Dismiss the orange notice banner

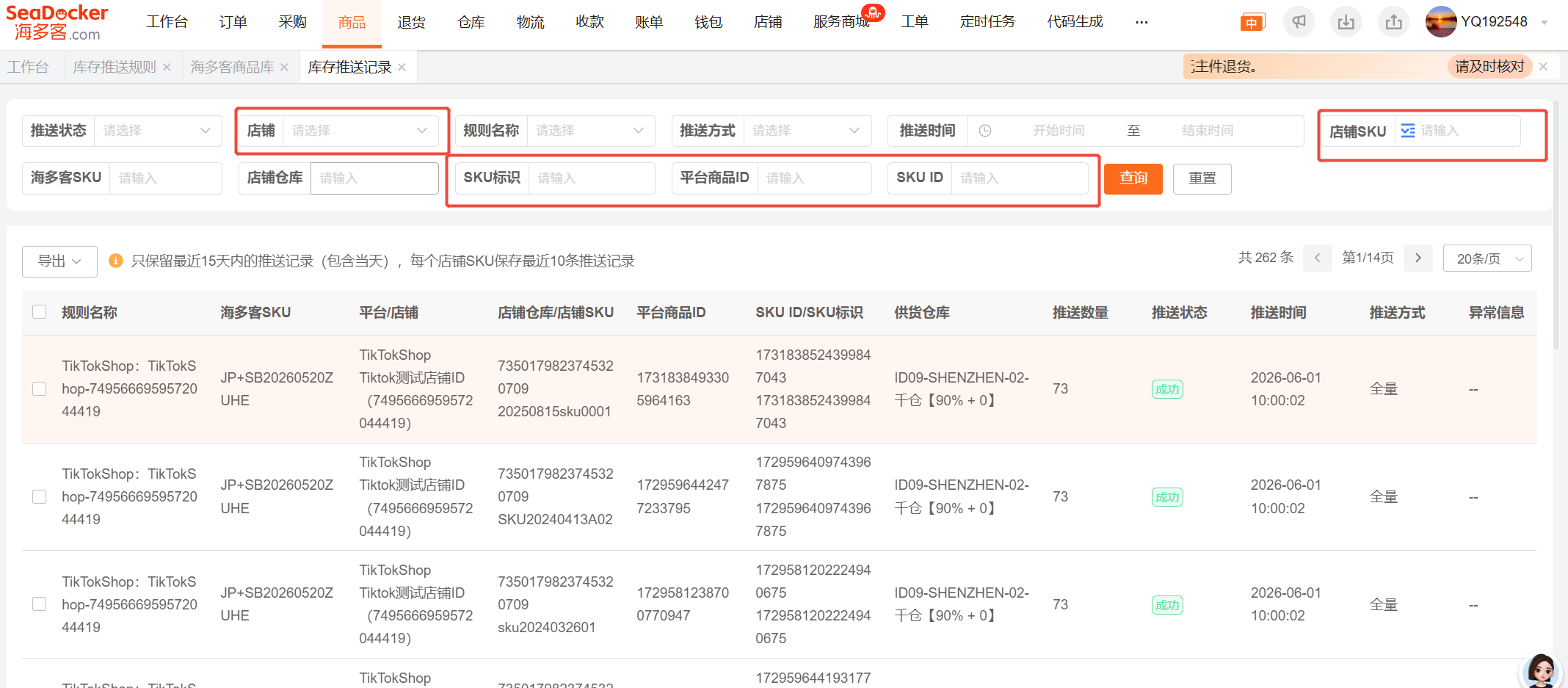click(1544, 66)
